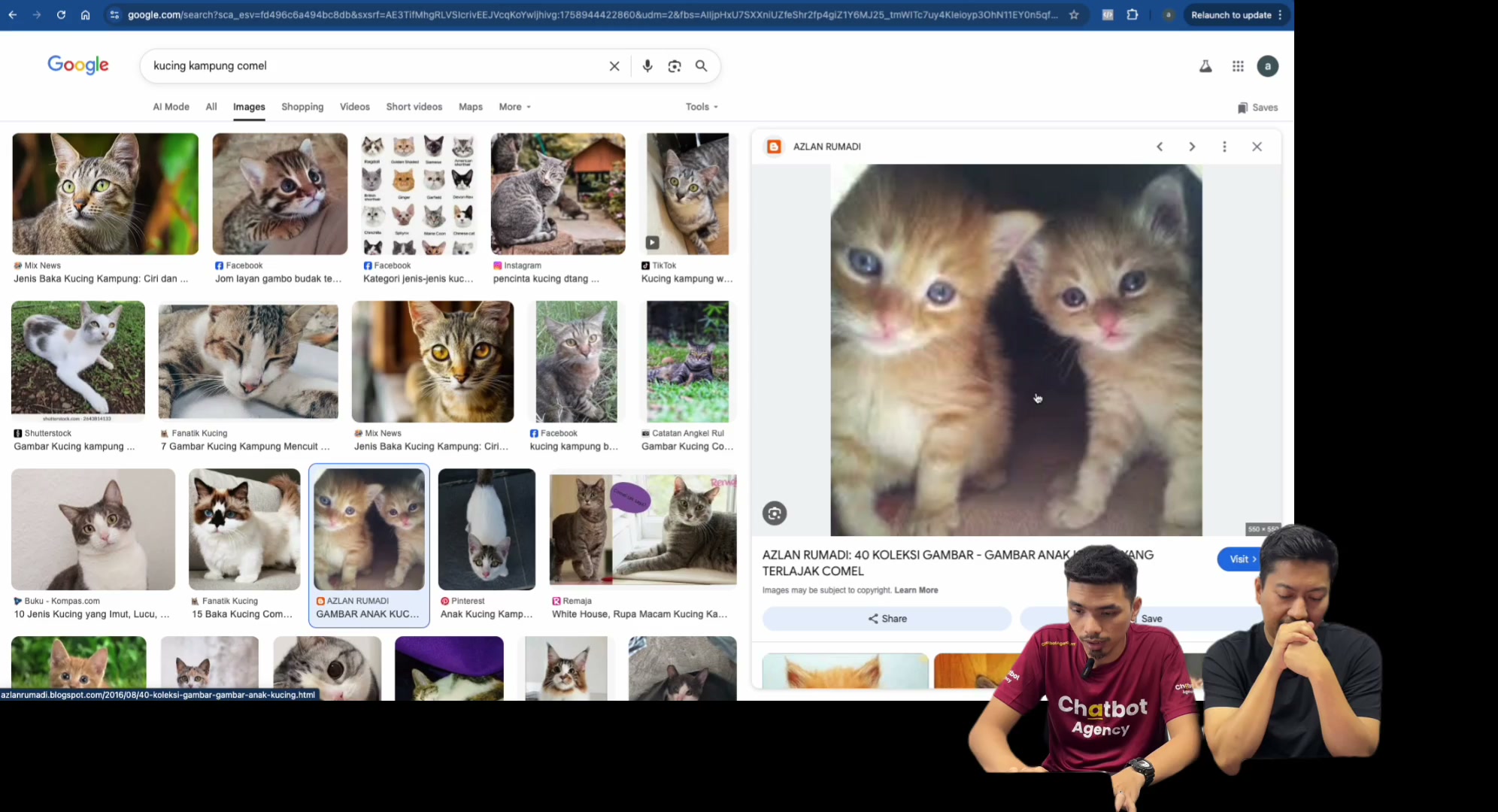Viewport: 1498px width, 812px height.
Task: Open the Instagram pencinta kucing thumbnail
Action: click(x=558, y=194)
